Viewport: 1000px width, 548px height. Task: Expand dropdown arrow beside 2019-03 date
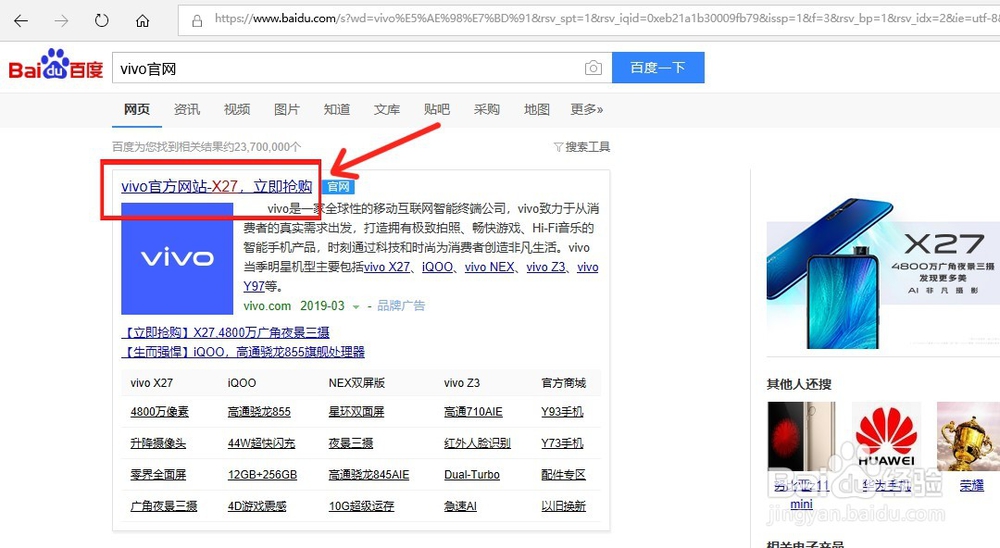pyautogui.click(x=356, y=307)
